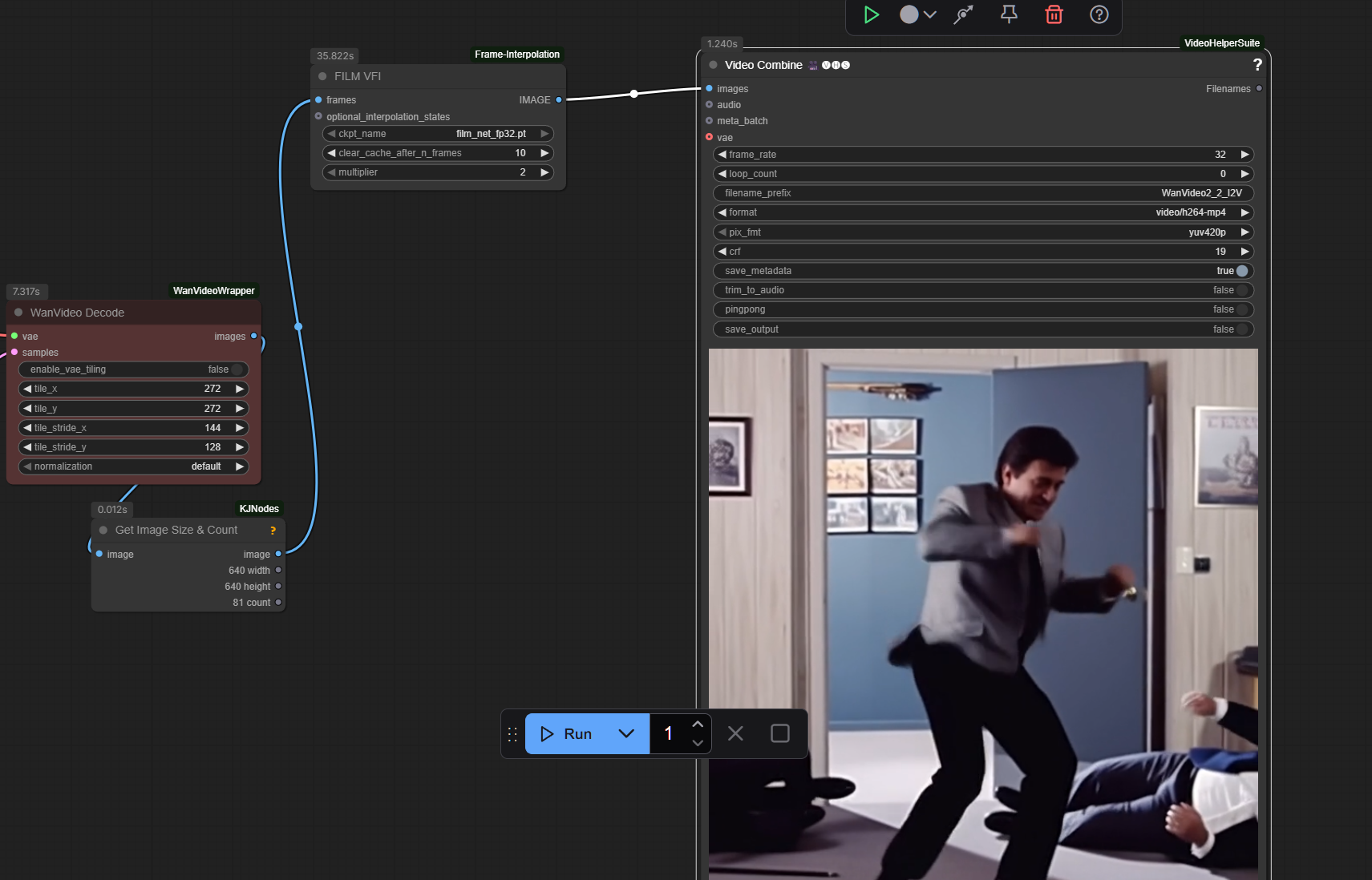The height and width of the screenshot is (880, 1372).
Task: Collapse the WanVideo Decode node dot
Action: [x=18, y=313]
